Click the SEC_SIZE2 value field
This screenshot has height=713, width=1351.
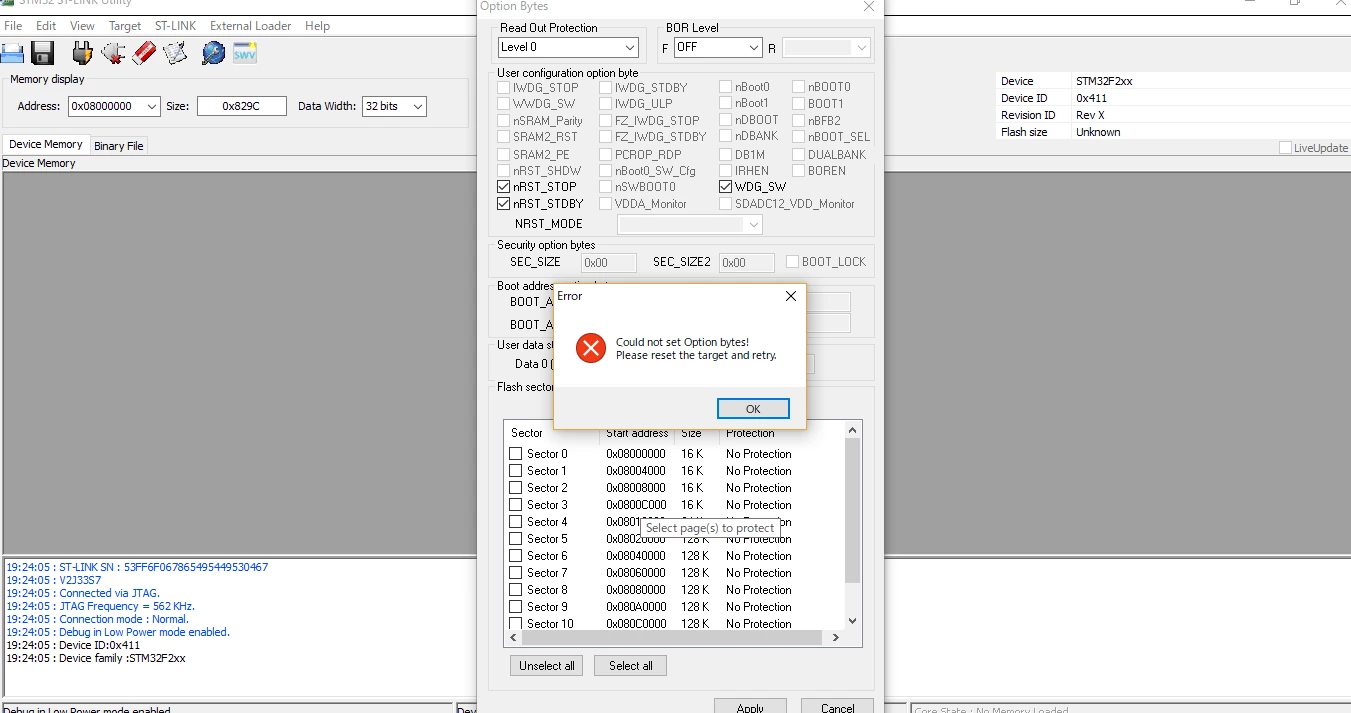point(747,263)
